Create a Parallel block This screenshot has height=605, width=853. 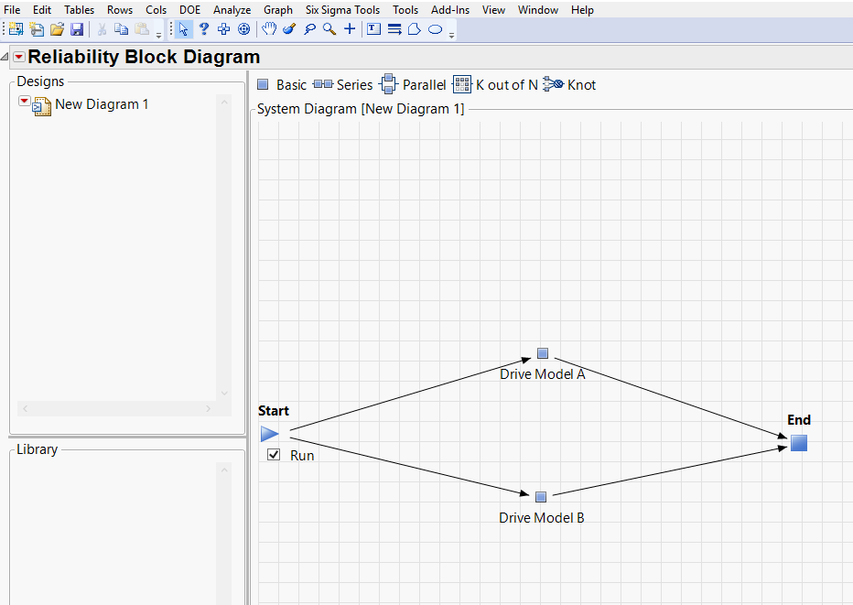point(411,84)
